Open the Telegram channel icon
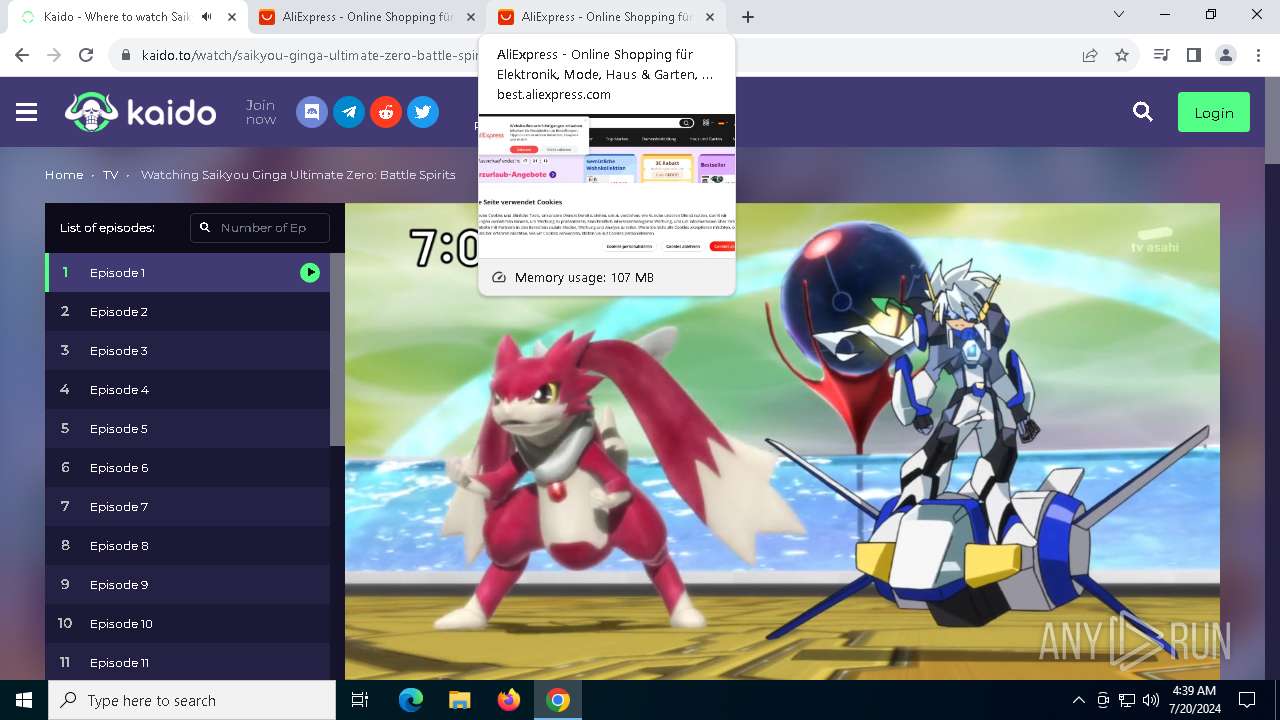The height and width of the screenshot is (720, 1280). point(349,112)
